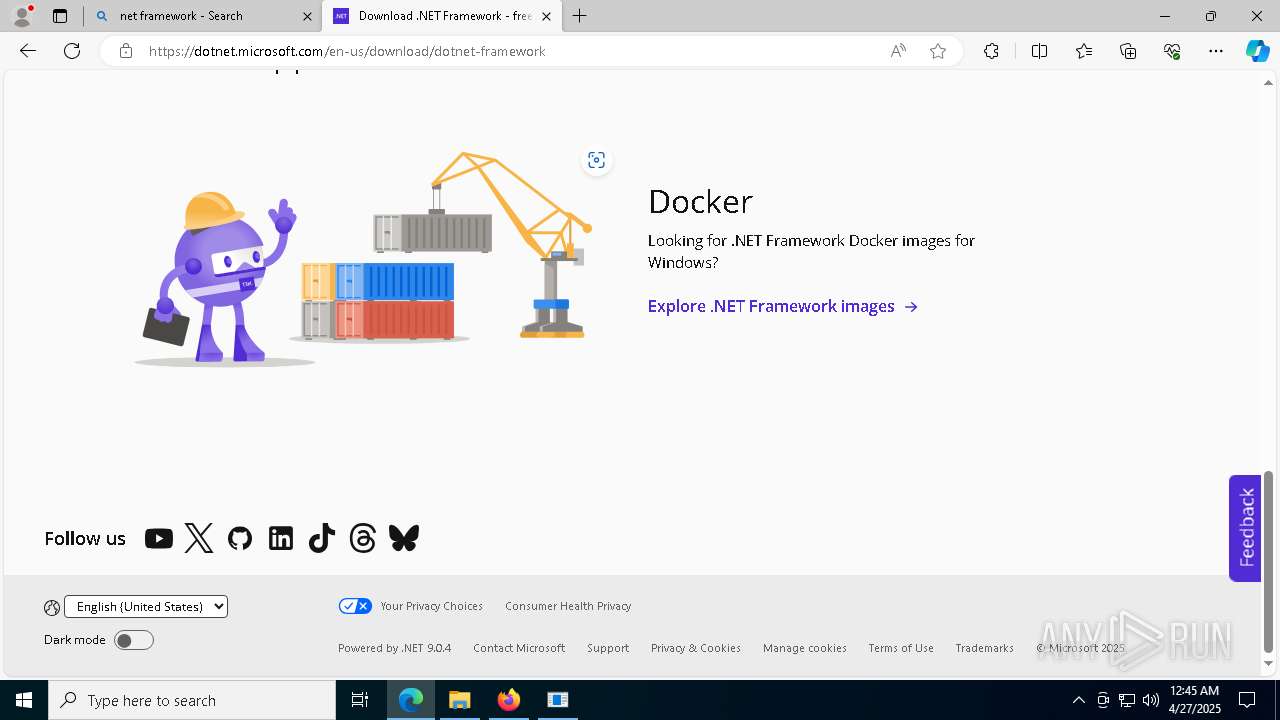Open the Support footer link

[x=608, y=648]
